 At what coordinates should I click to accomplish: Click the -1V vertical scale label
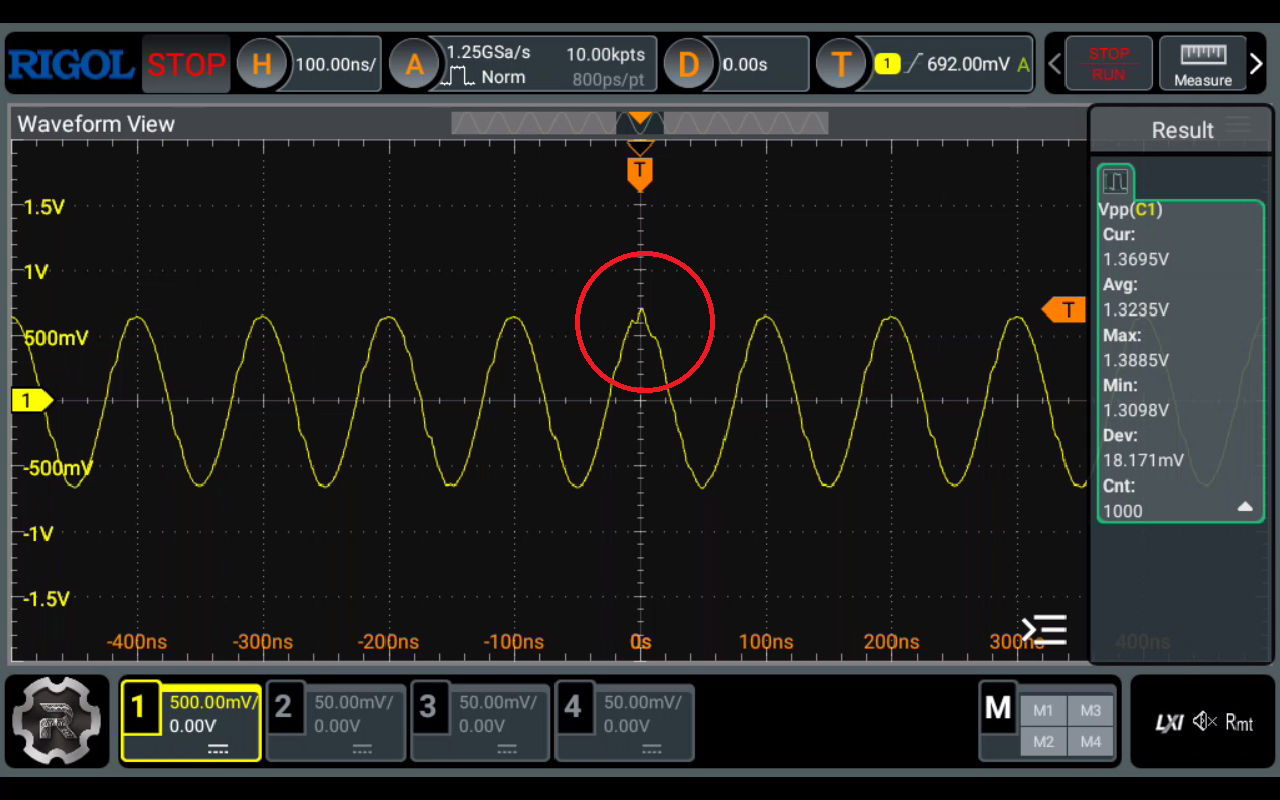point(40,534)
